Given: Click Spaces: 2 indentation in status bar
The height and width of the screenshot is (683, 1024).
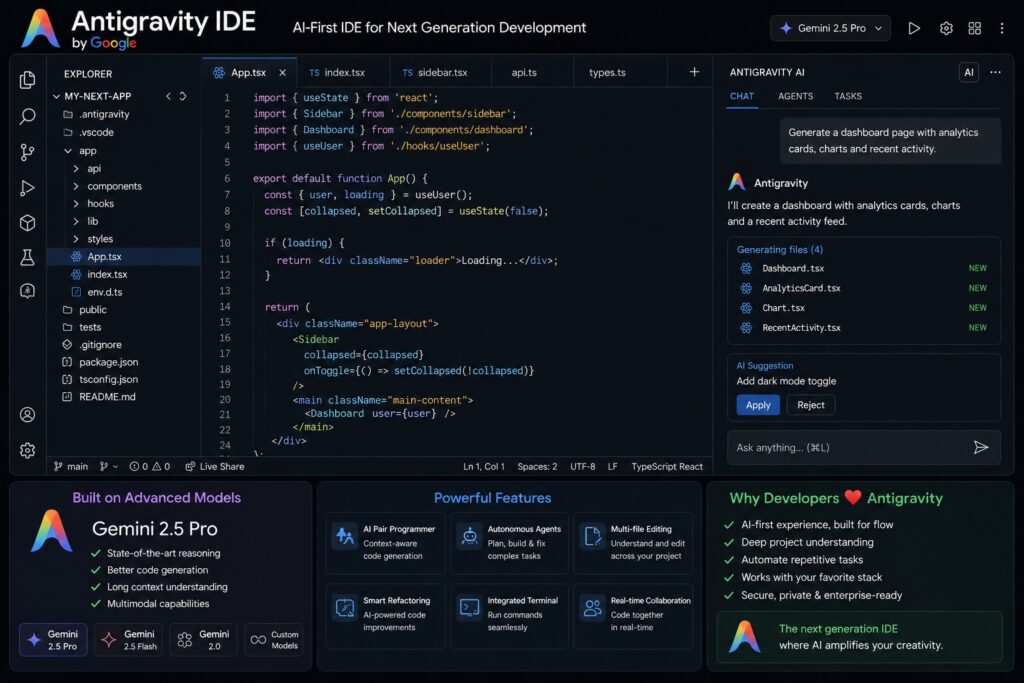Looking at the screenshot, I should [537, 466].
